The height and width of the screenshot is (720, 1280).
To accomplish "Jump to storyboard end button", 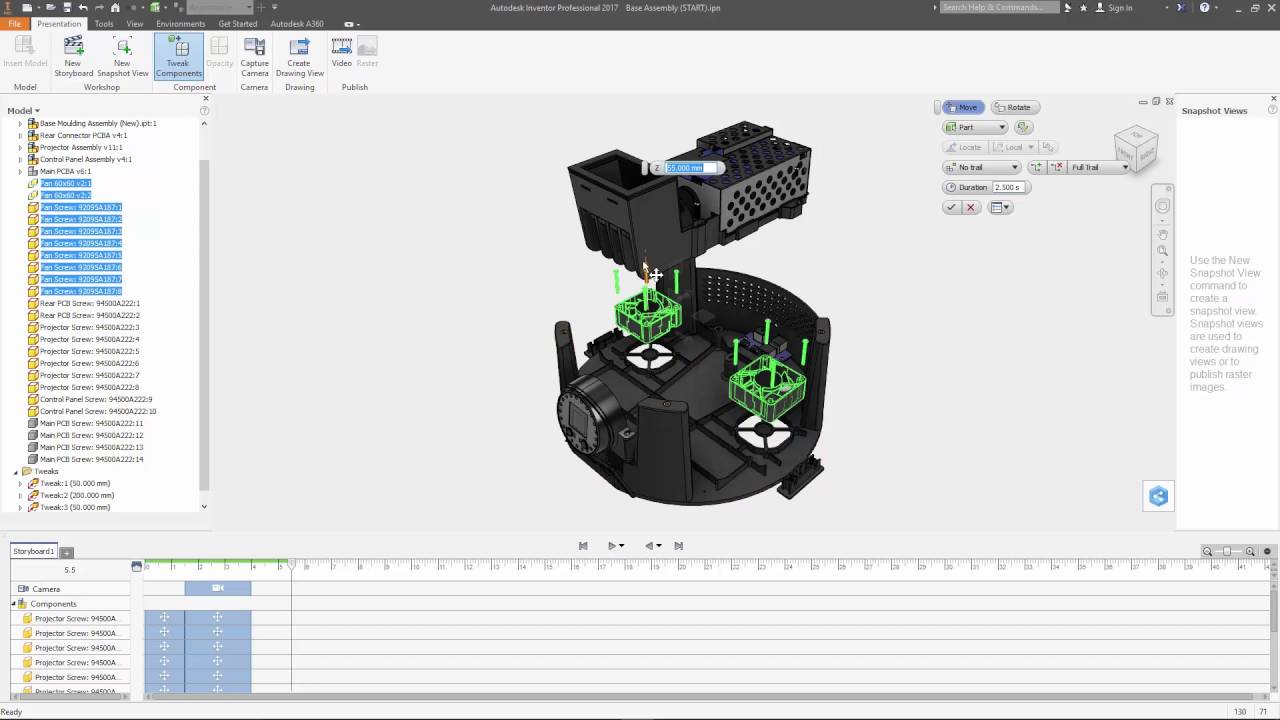I will tap(679, 546).
